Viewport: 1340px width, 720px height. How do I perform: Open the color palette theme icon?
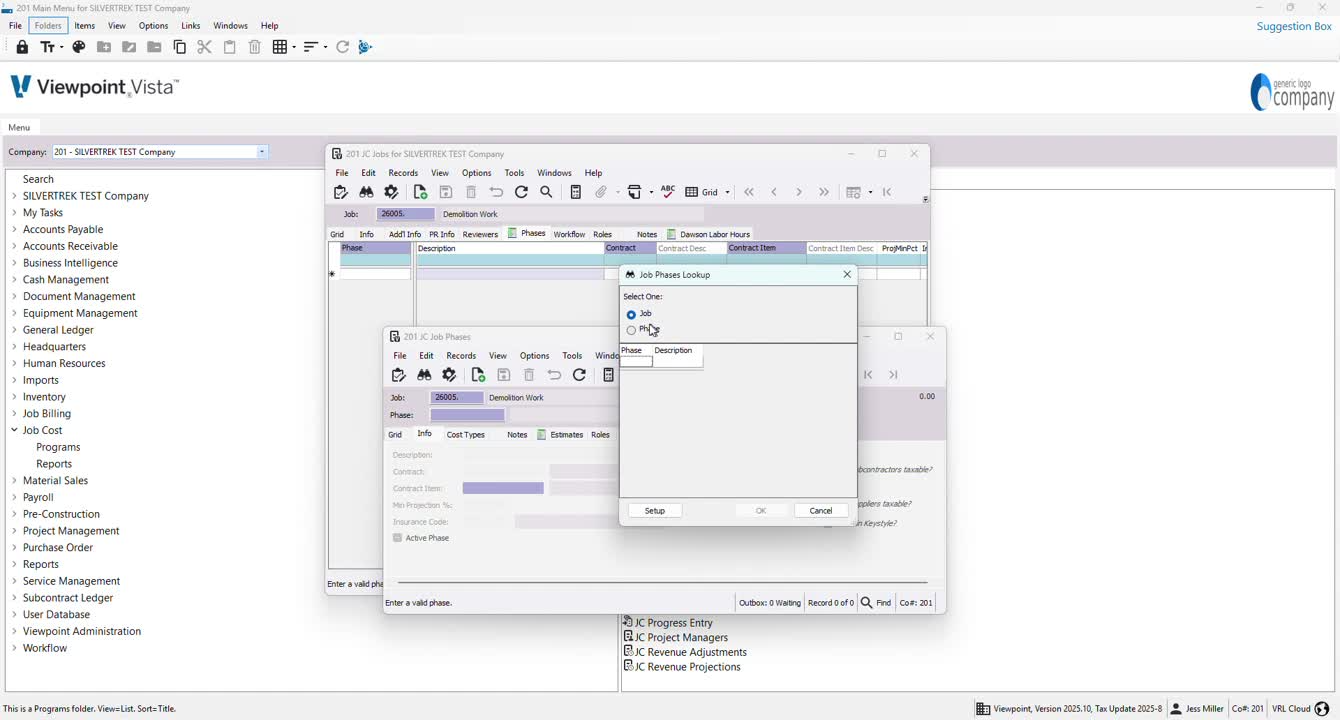[79, 47]
